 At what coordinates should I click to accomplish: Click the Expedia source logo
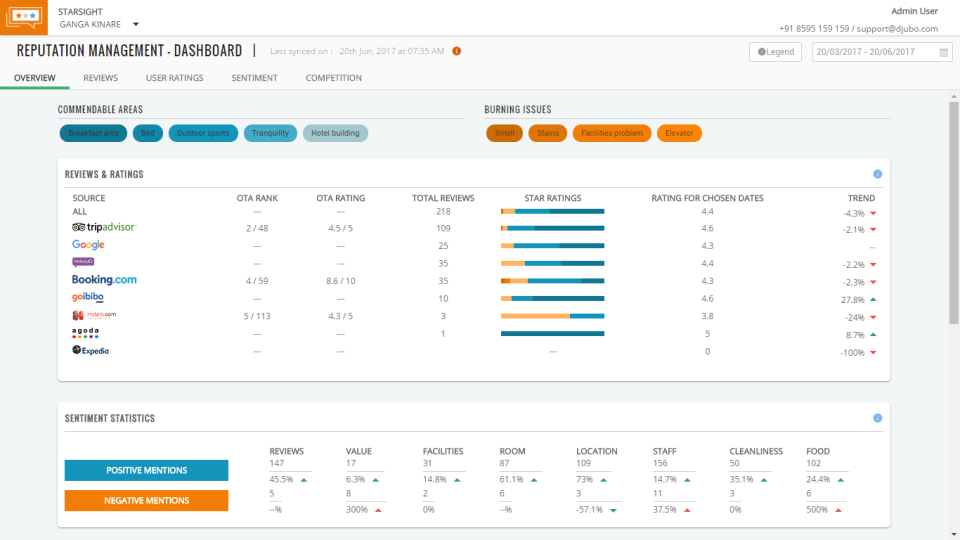click(91, 351)
